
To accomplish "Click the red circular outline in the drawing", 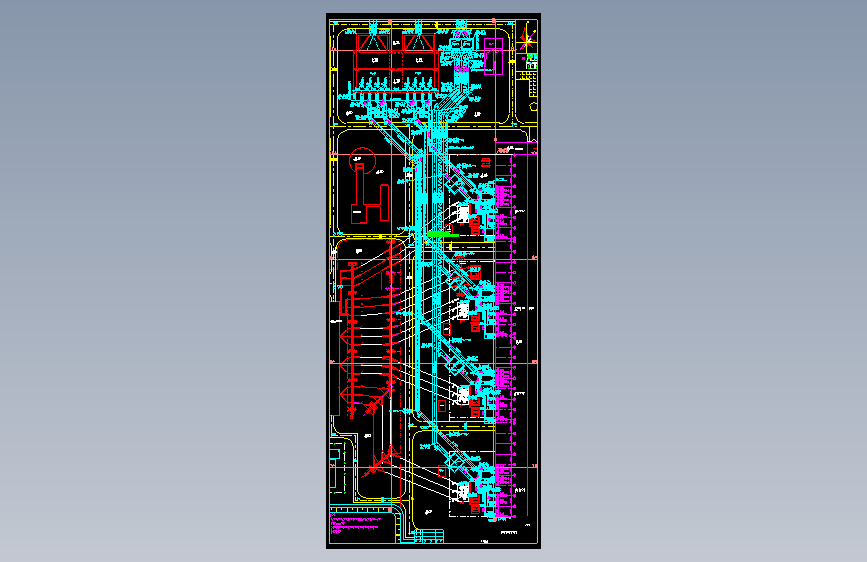I will (x=363, y=160).
